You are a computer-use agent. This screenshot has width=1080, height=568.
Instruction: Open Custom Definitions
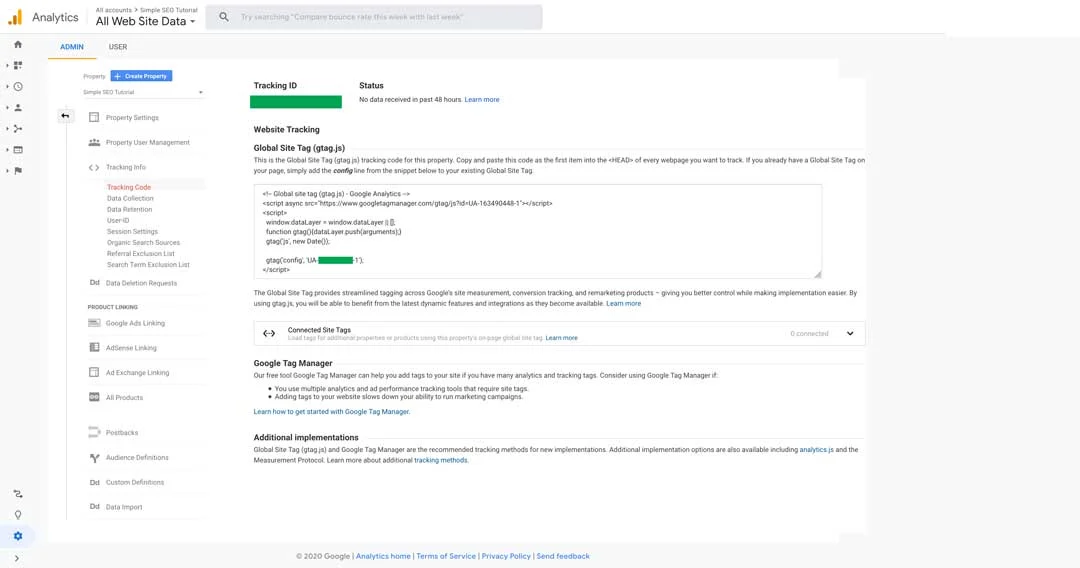point(134,483)
